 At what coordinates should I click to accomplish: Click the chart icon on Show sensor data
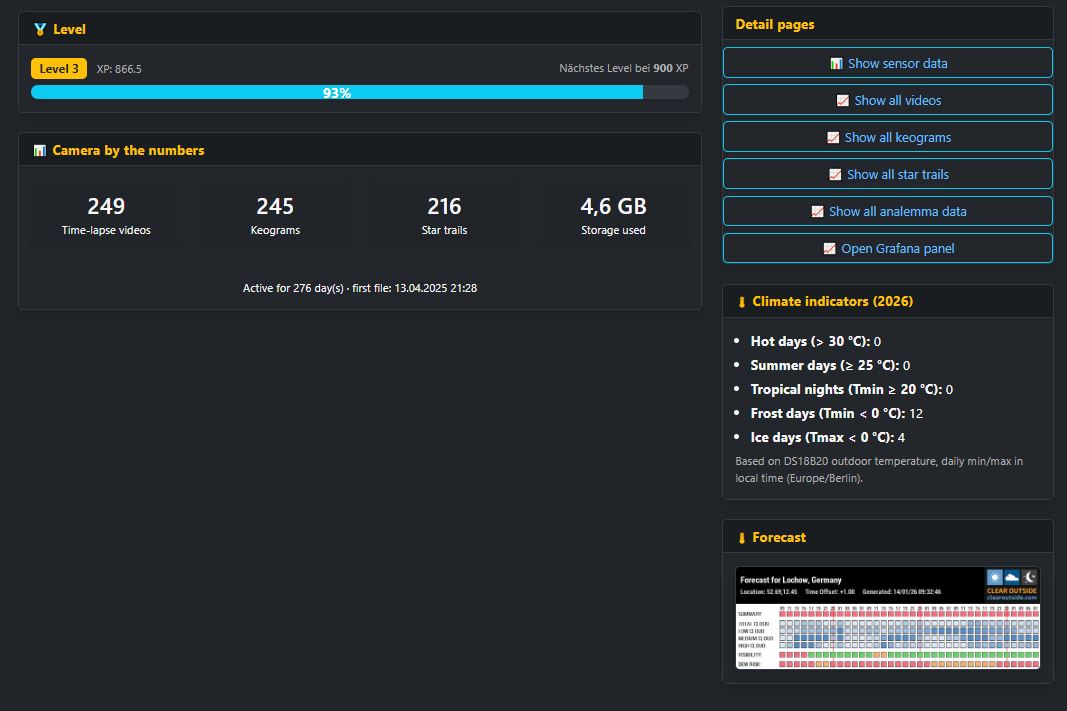tap(836, 64)
